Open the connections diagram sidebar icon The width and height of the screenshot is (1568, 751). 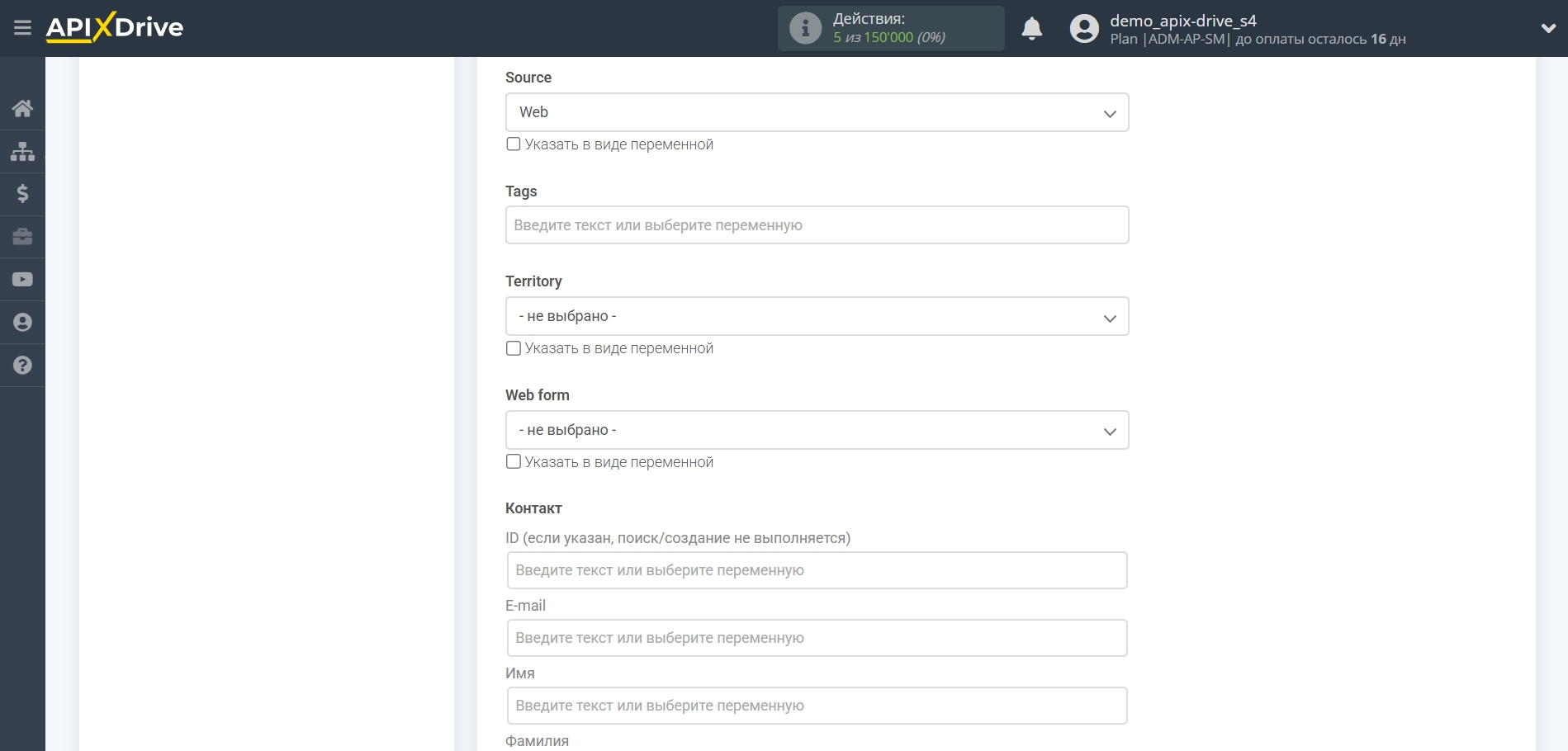(22, 151)
